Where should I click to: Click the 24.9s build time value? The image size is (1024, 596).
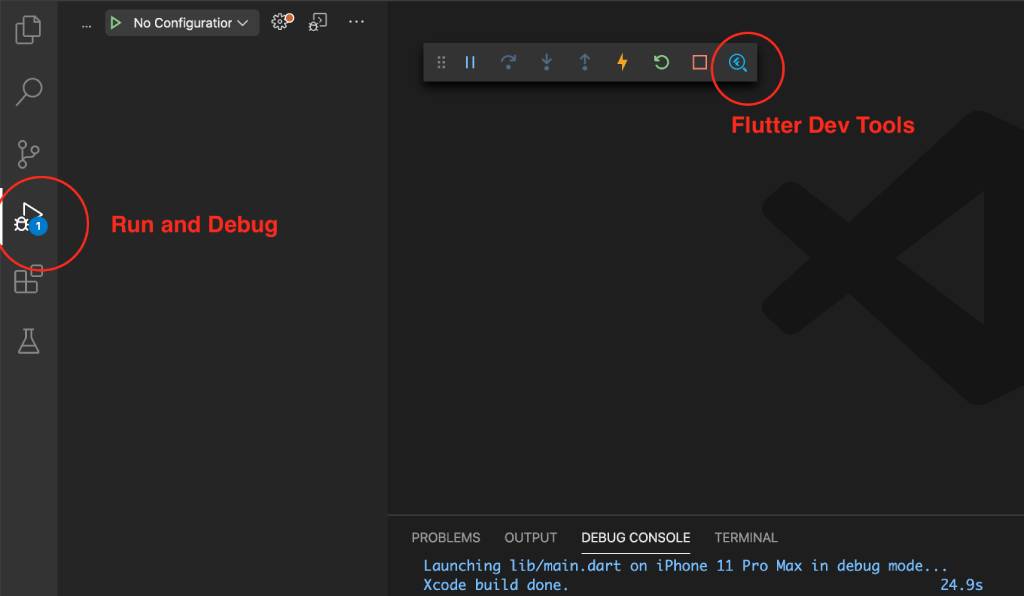pos(961,585)
